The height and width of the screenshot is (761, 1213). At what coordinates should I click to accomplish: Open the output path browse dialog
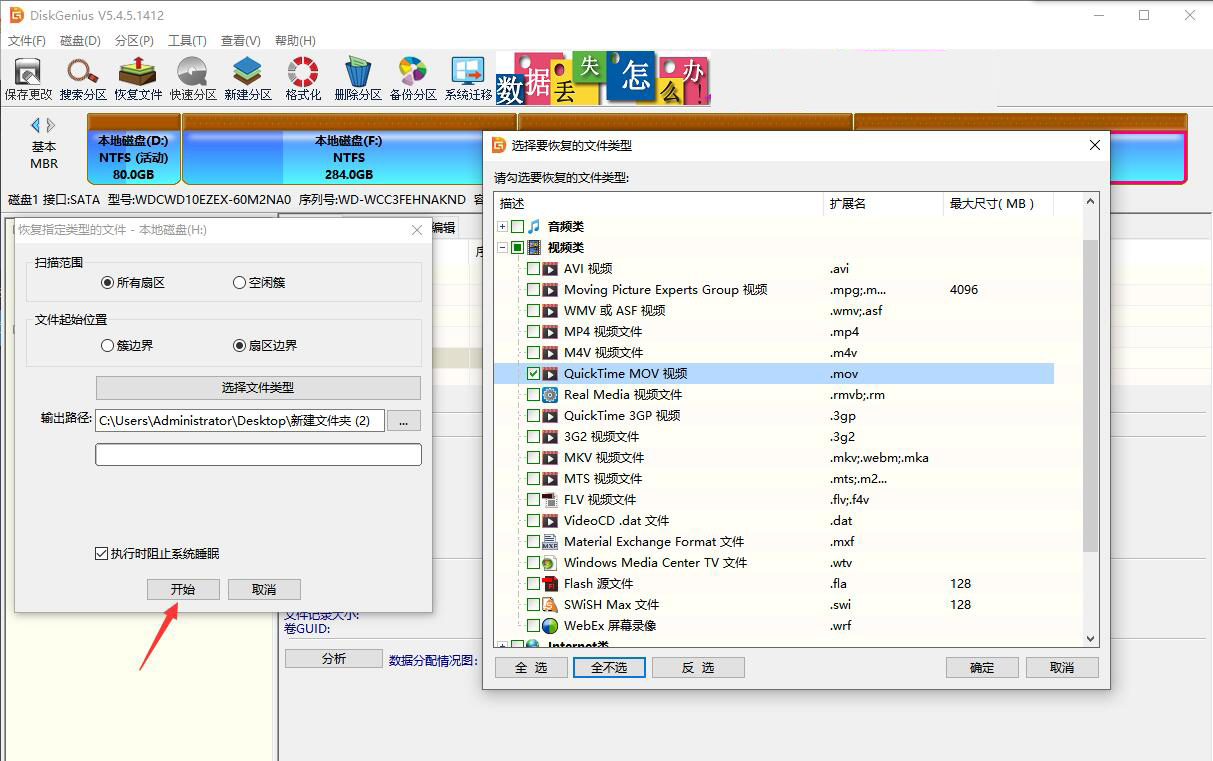click(x=403, y=420)
